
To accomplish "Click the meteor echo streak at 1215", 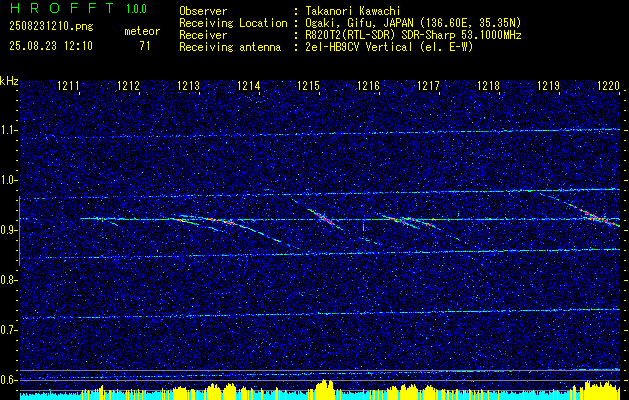I will (323, 219).
